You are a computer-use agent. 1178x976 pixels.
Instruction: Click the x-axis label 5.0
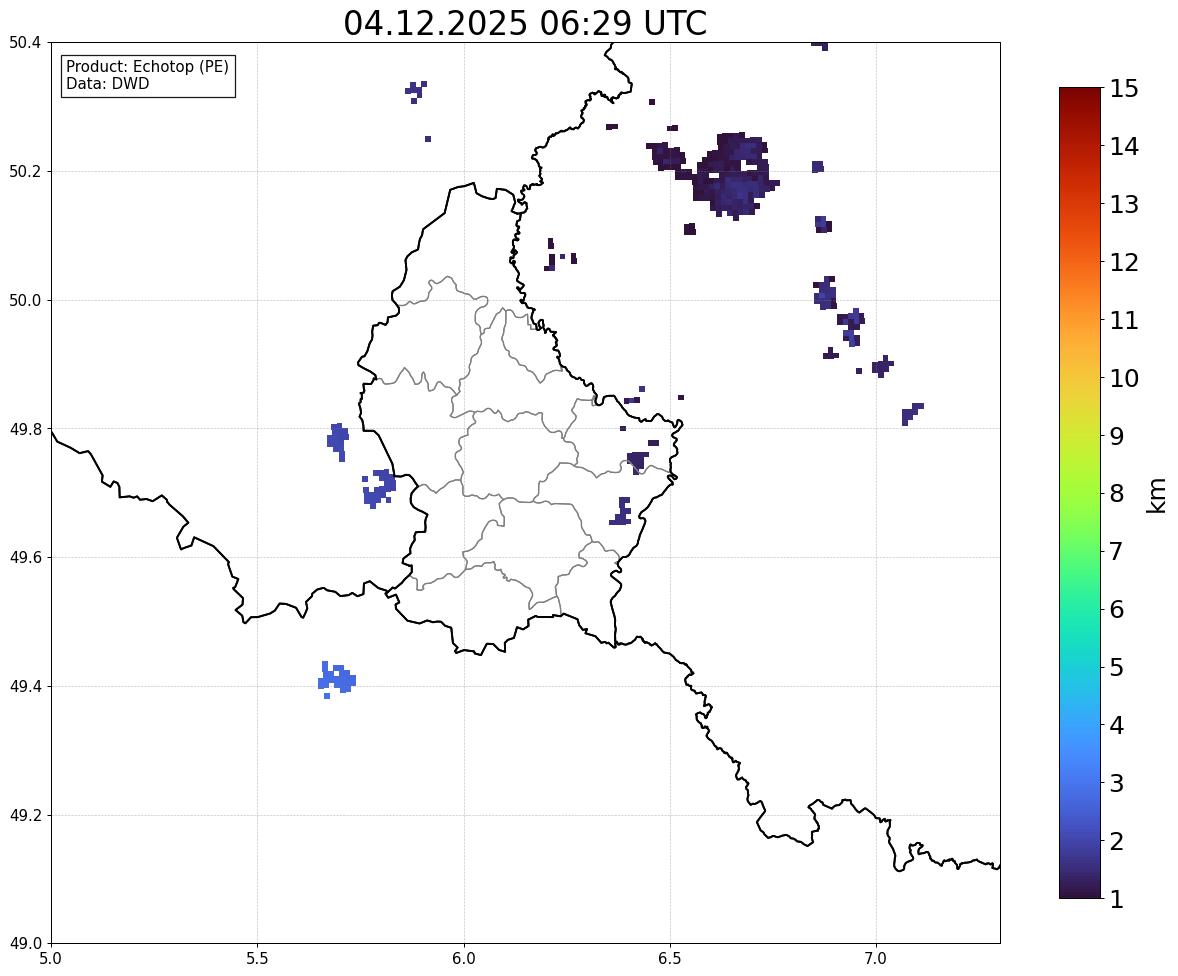[51, 959]
